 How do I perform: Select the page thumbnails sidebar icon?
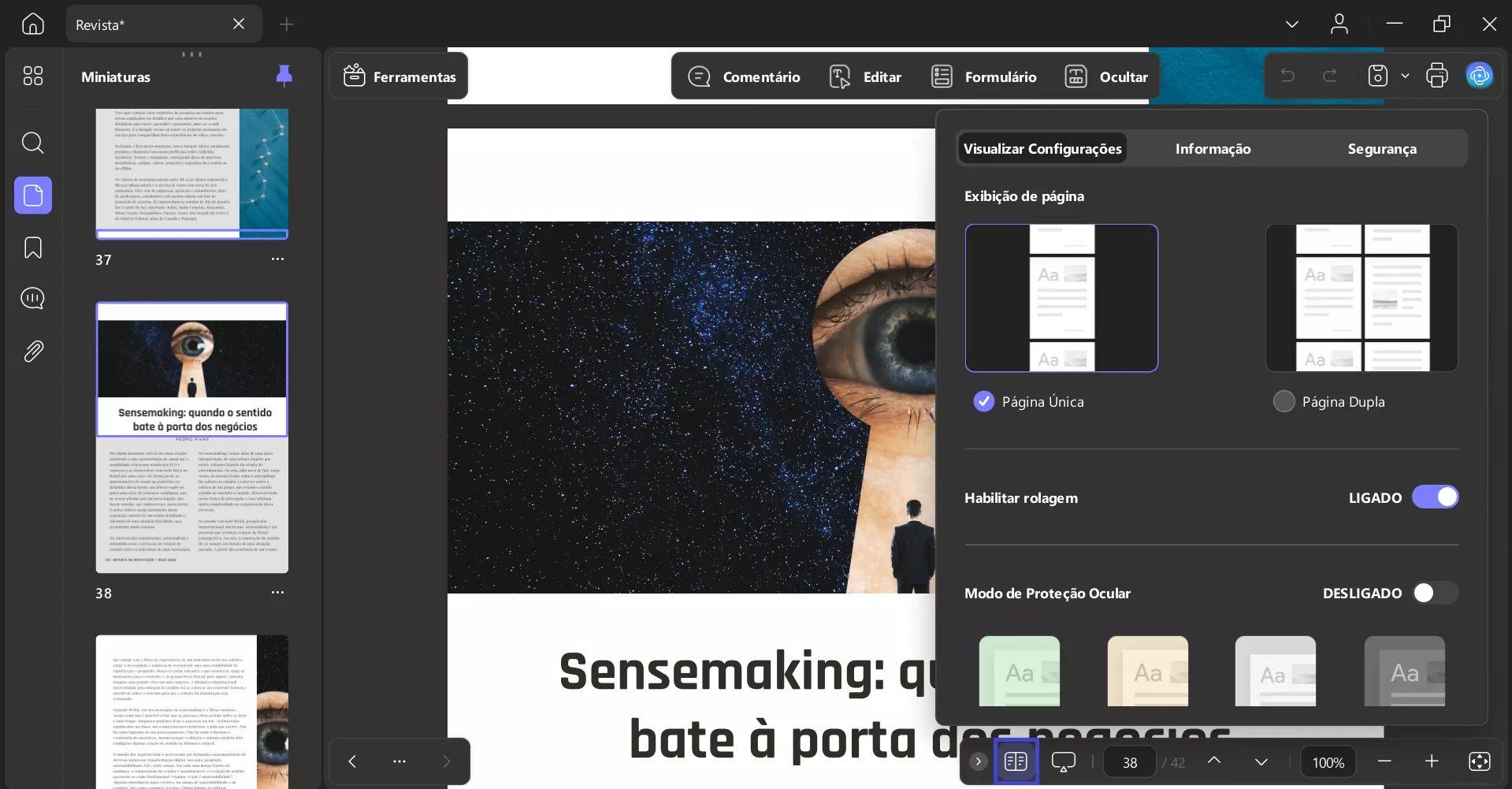(33, 195)
